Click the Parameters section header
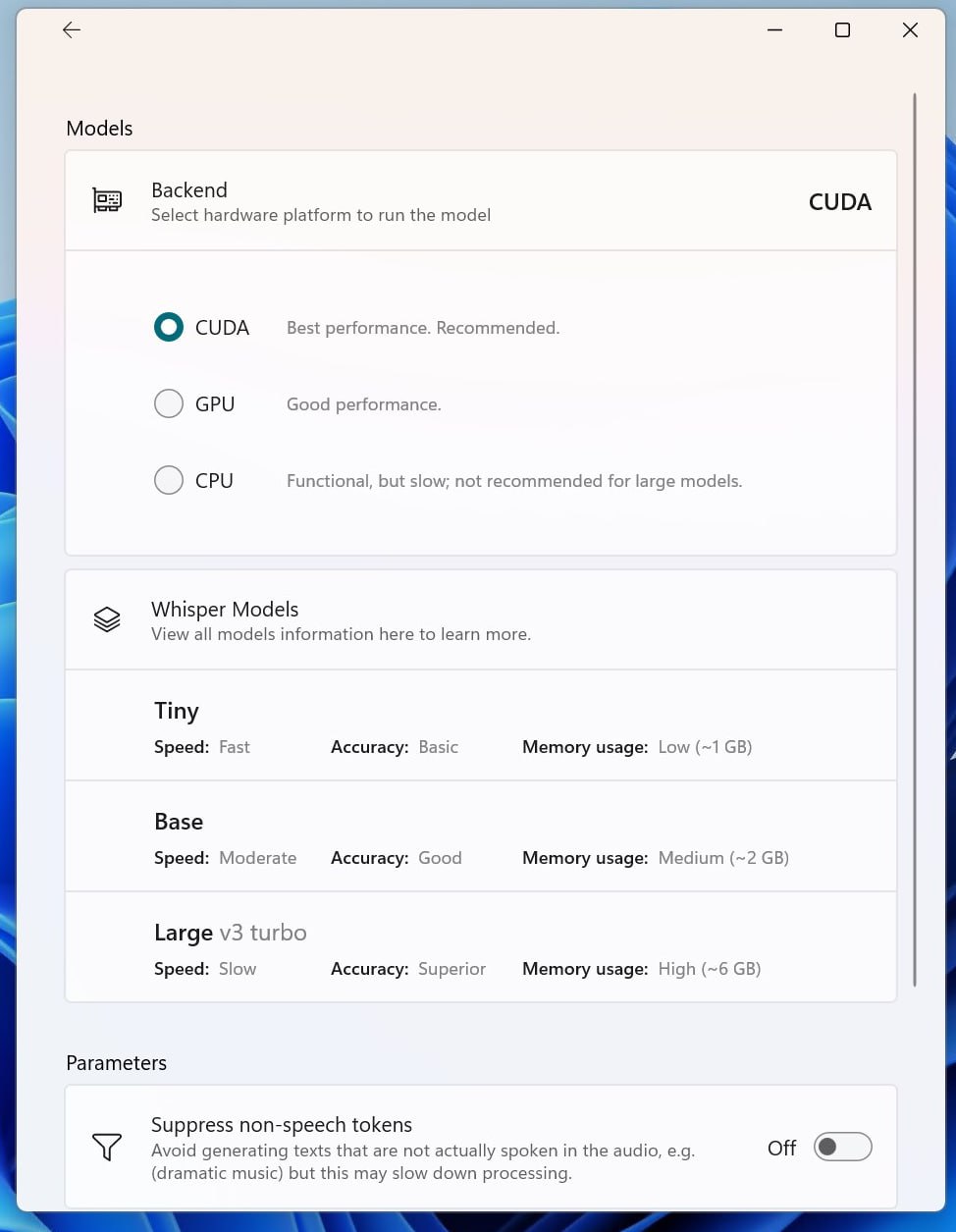Screen dimensions: 956x1232 coord(116,1063)
